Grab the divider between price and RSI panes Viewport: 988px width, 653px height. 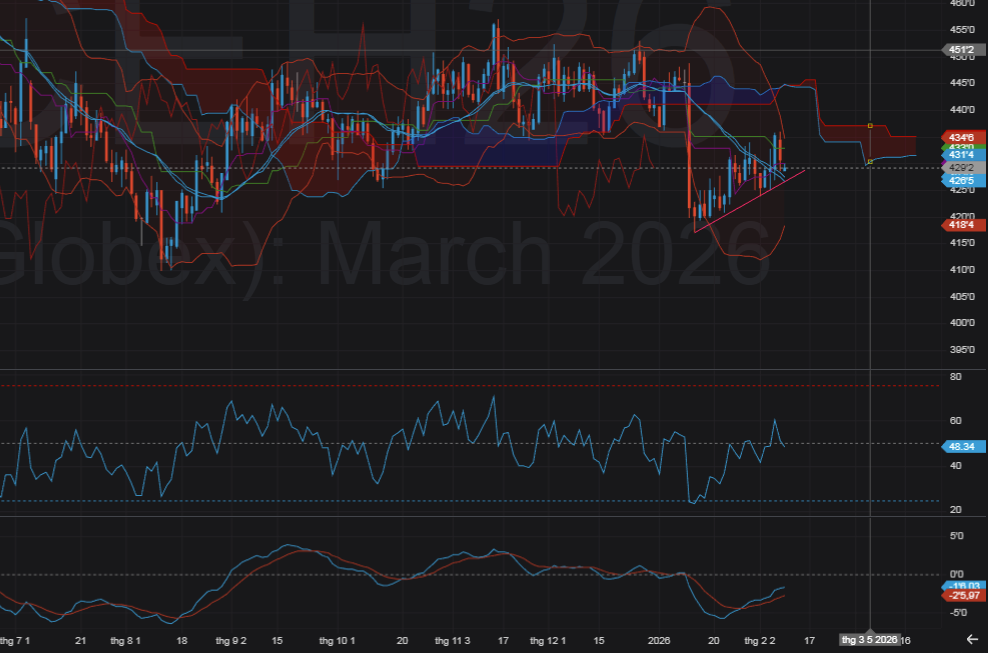(470, 369)
